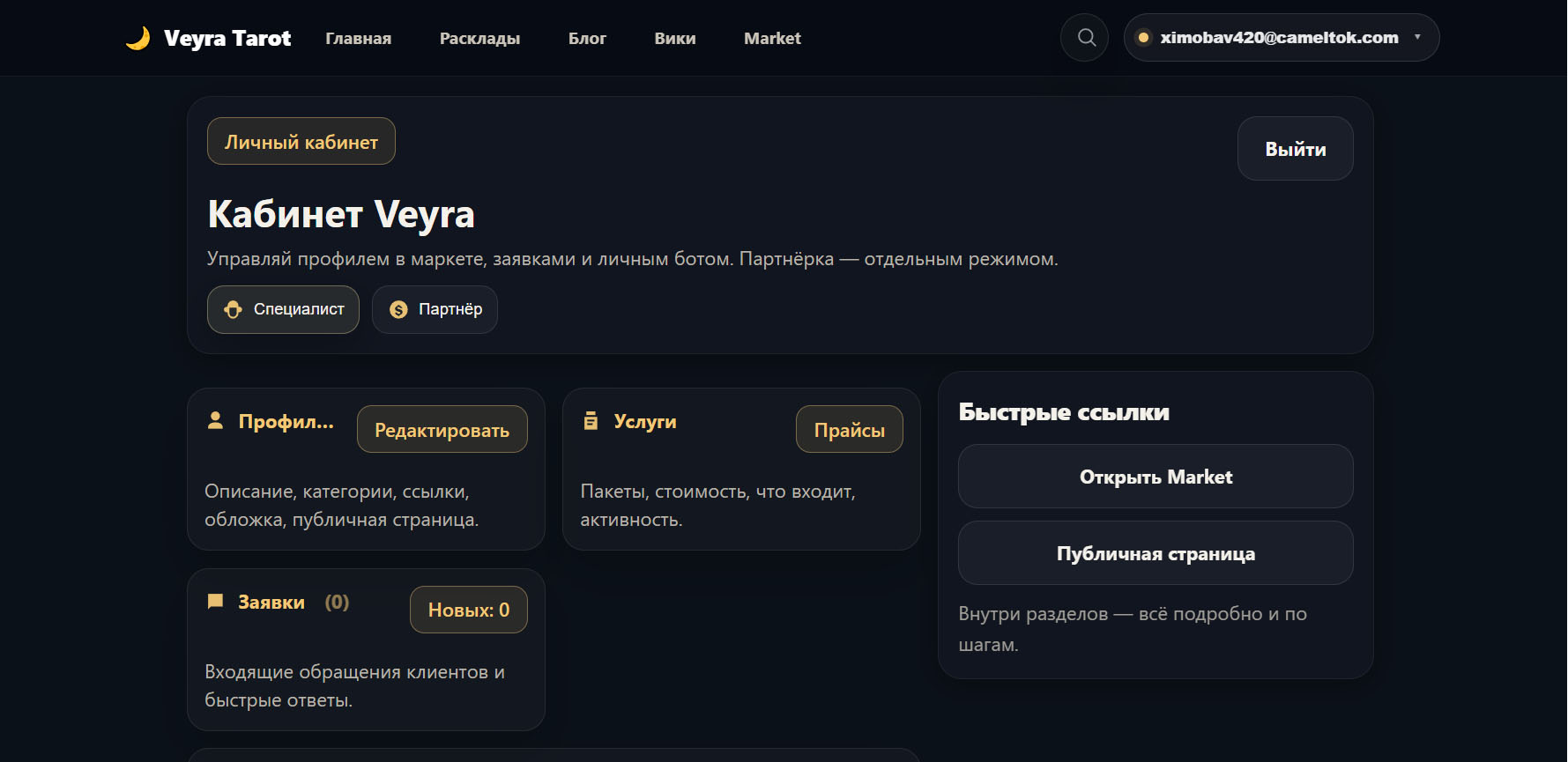Viewport: 1568px width, 762px height.
Task: Expand the account dropdown arrow
Action: tap(1417, 37)
